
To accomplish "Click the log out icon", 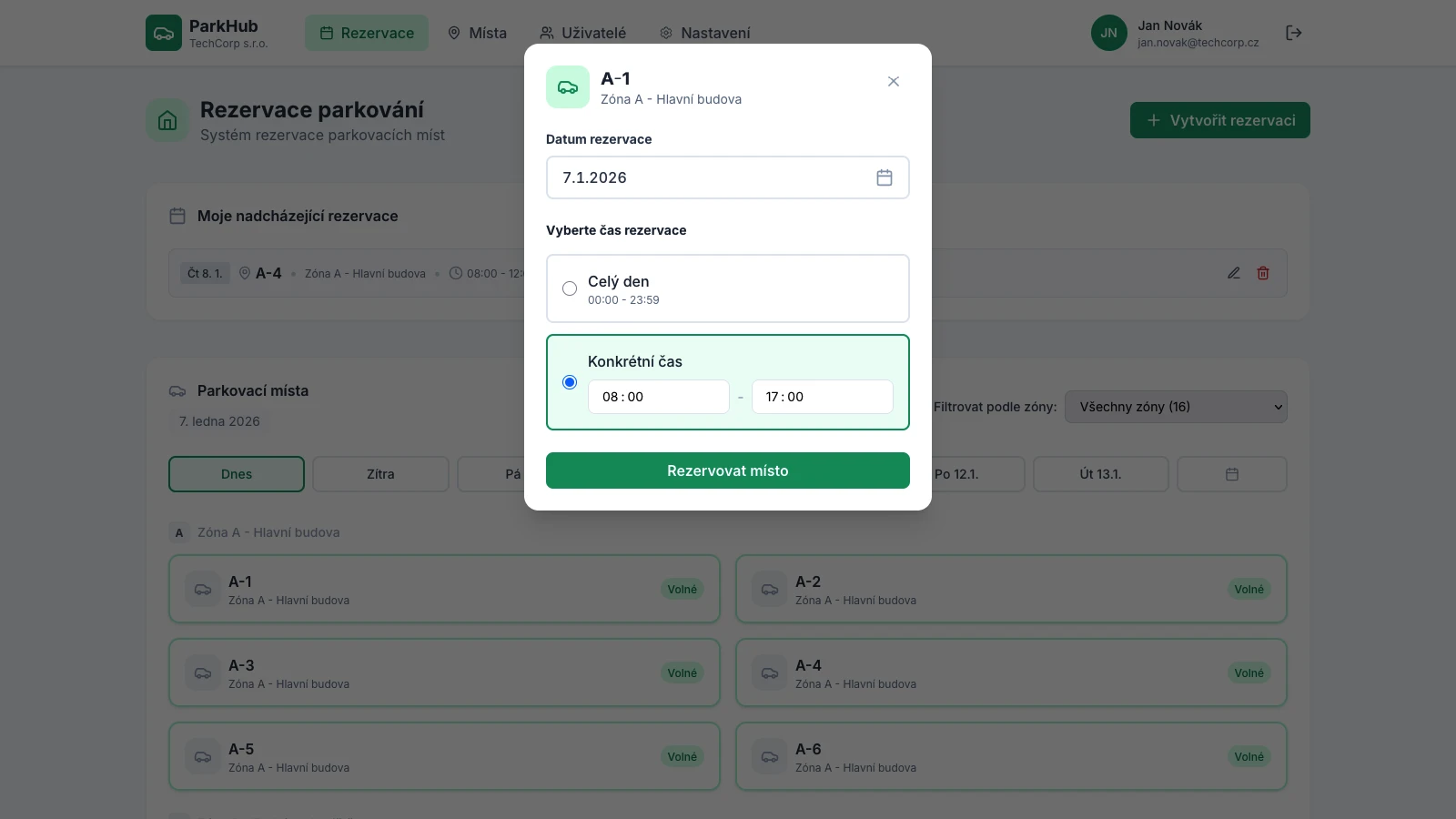I will coord(1293,33).
